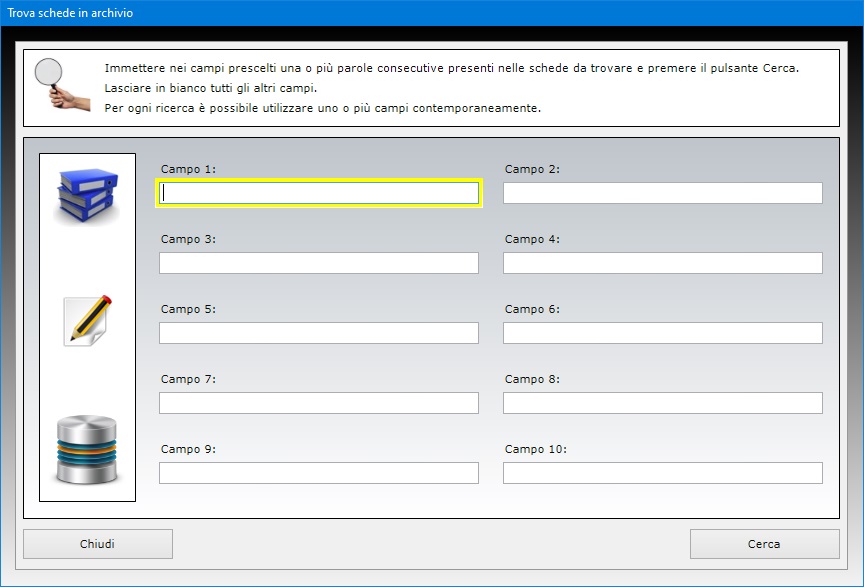The width and height of the screenshot is (864, 587).
Task: Click the database cylinder icon
Action: [x=87, y=450]
